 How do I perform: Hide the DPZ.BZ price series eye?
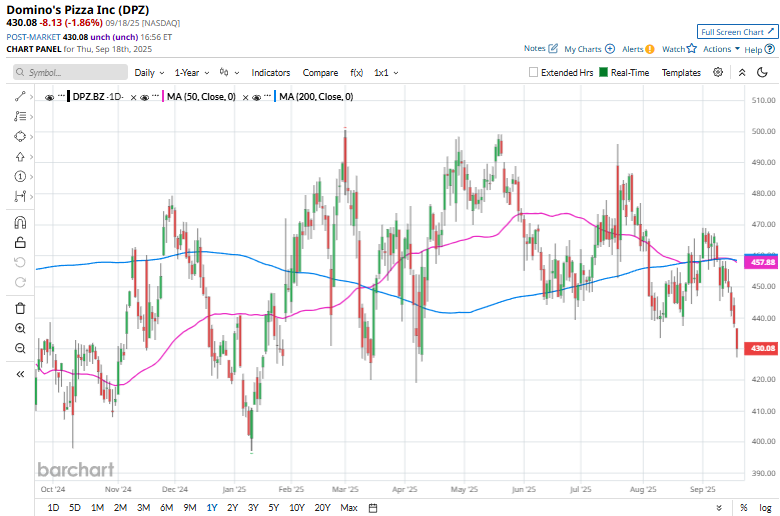tap(49, 98)
